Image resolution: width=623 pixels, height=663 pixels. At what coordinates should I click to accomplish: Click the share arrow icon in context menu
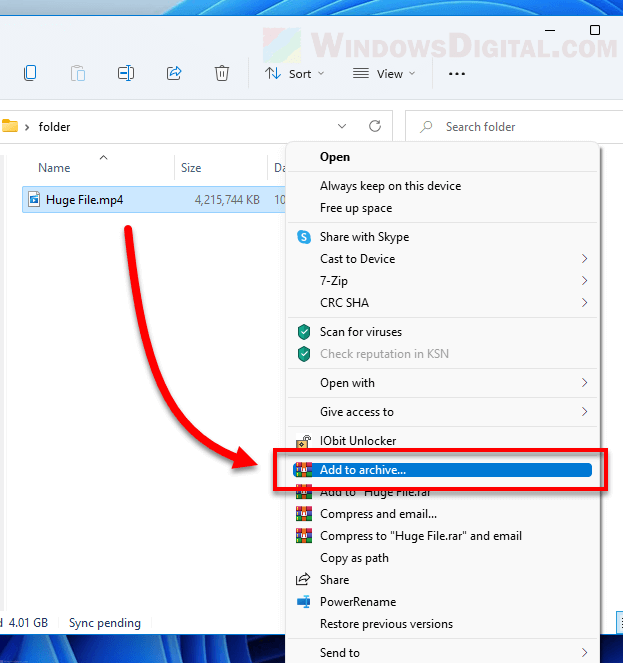pos(303,579)
